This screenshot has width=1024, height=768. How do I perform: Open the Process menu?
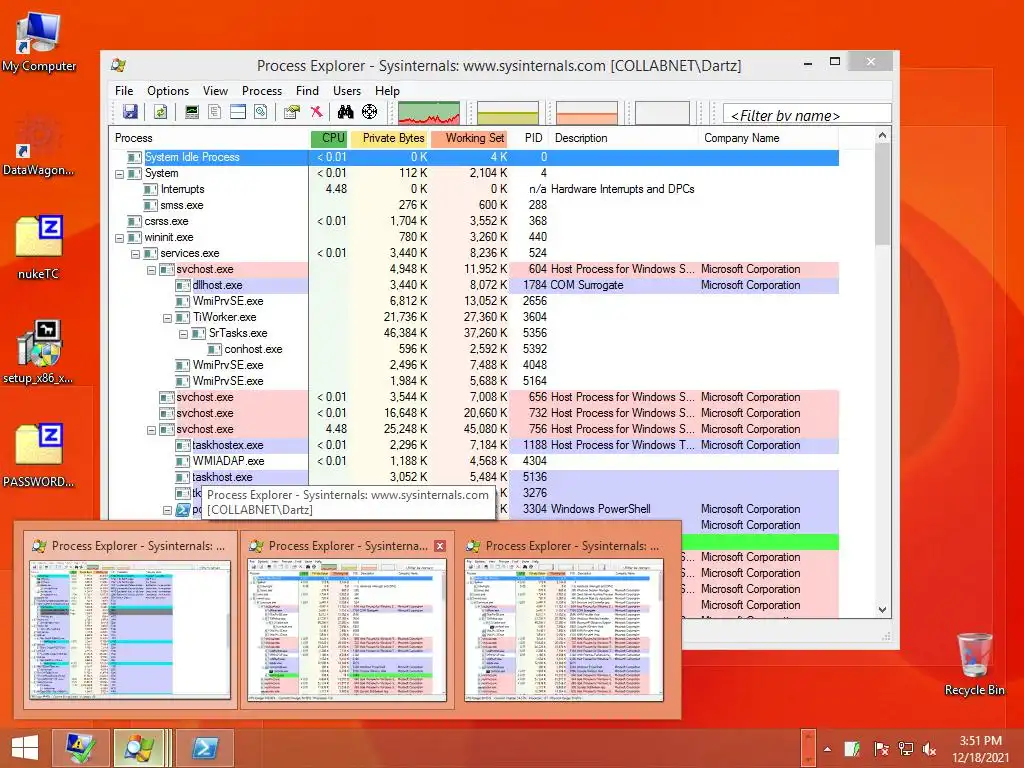[x=262, y=91]
